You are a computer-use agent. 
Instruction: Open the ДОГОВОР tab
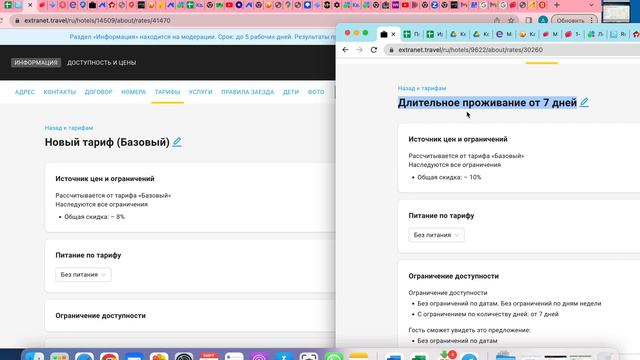coord(98,92)
